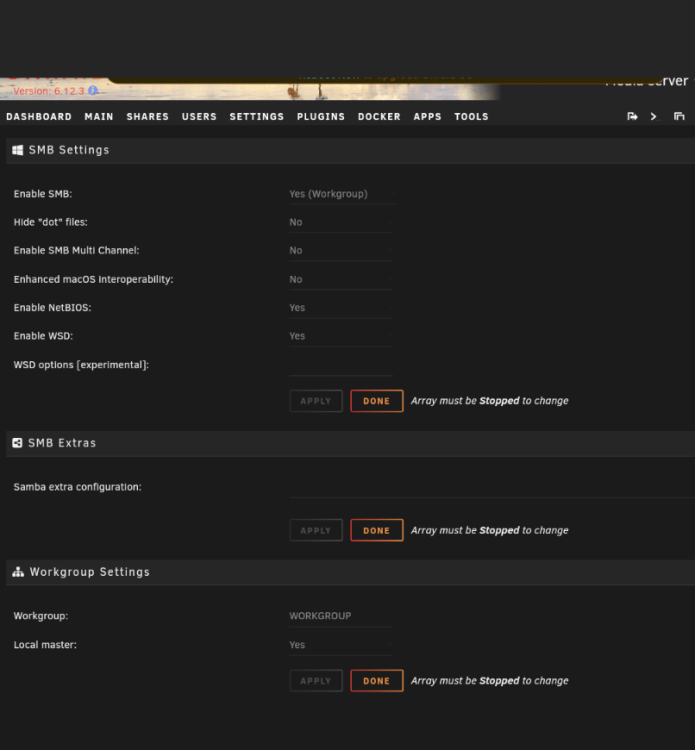Image resolution: width=695 pixels, height=750 pixels.
Task: Click the logout icon in navigation bar
Action: coord(632,116)
